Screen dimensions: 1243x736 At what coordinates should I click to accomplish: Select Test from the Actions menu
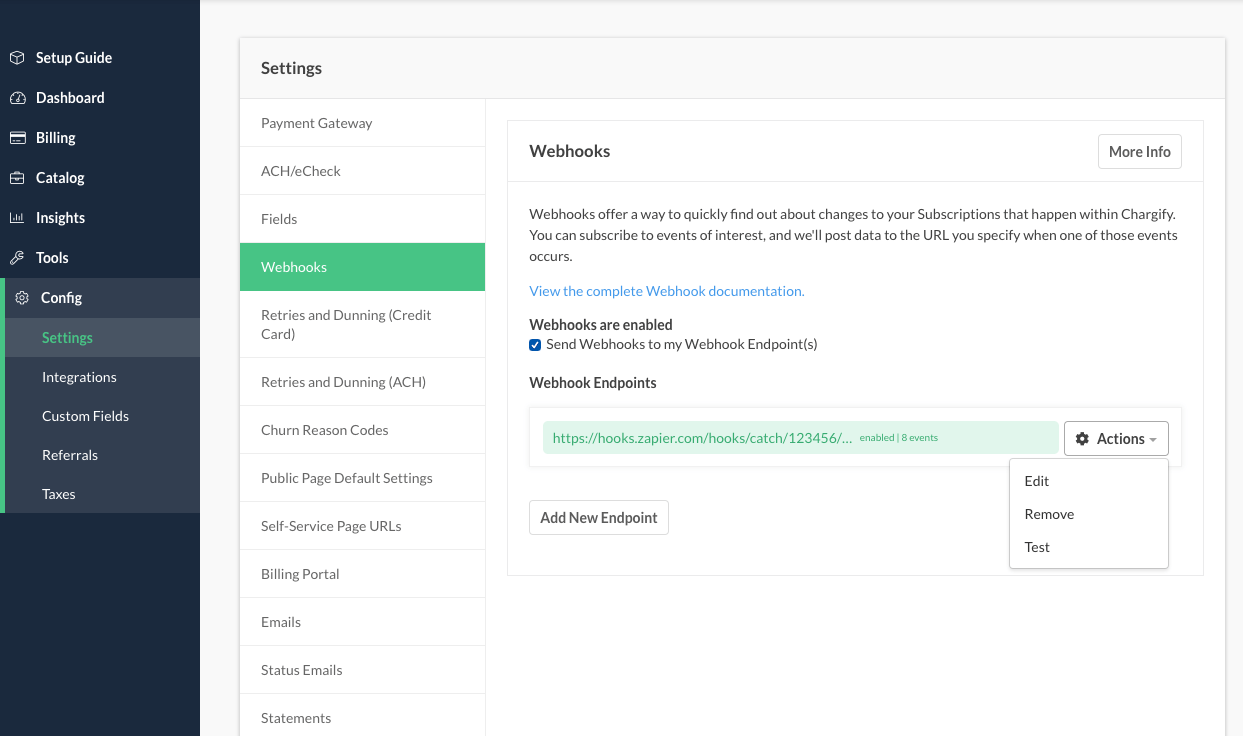click(1037, 547)
